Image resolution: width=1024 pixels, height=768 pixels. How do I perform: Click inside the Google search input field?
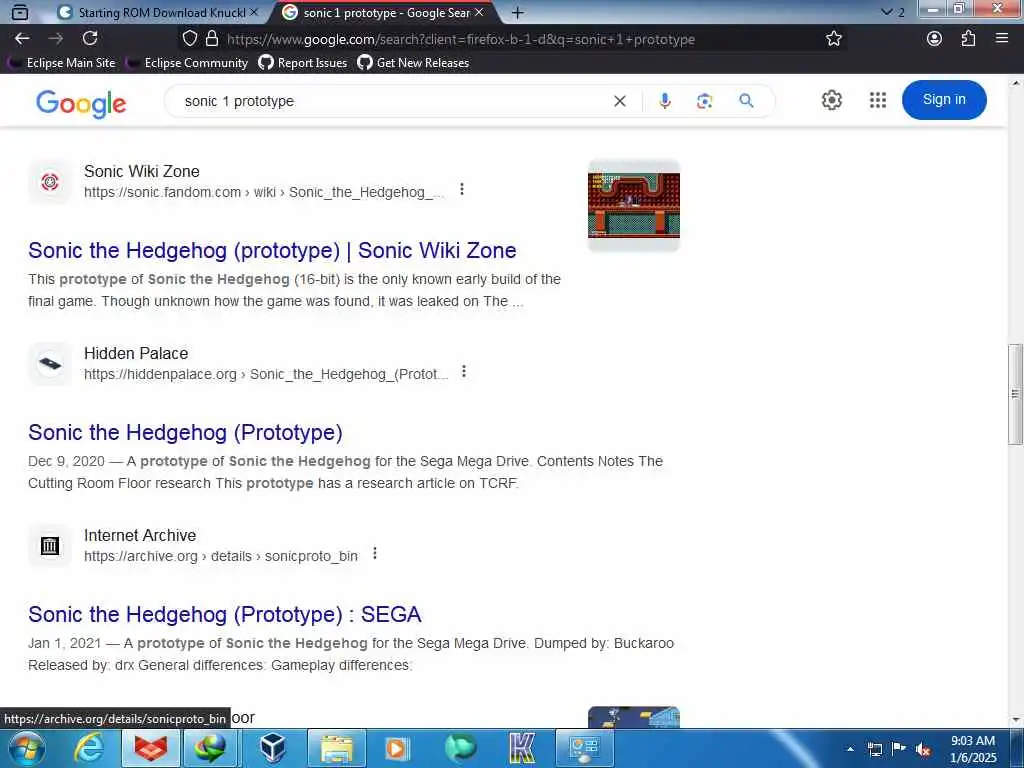(x=392, y=101)
